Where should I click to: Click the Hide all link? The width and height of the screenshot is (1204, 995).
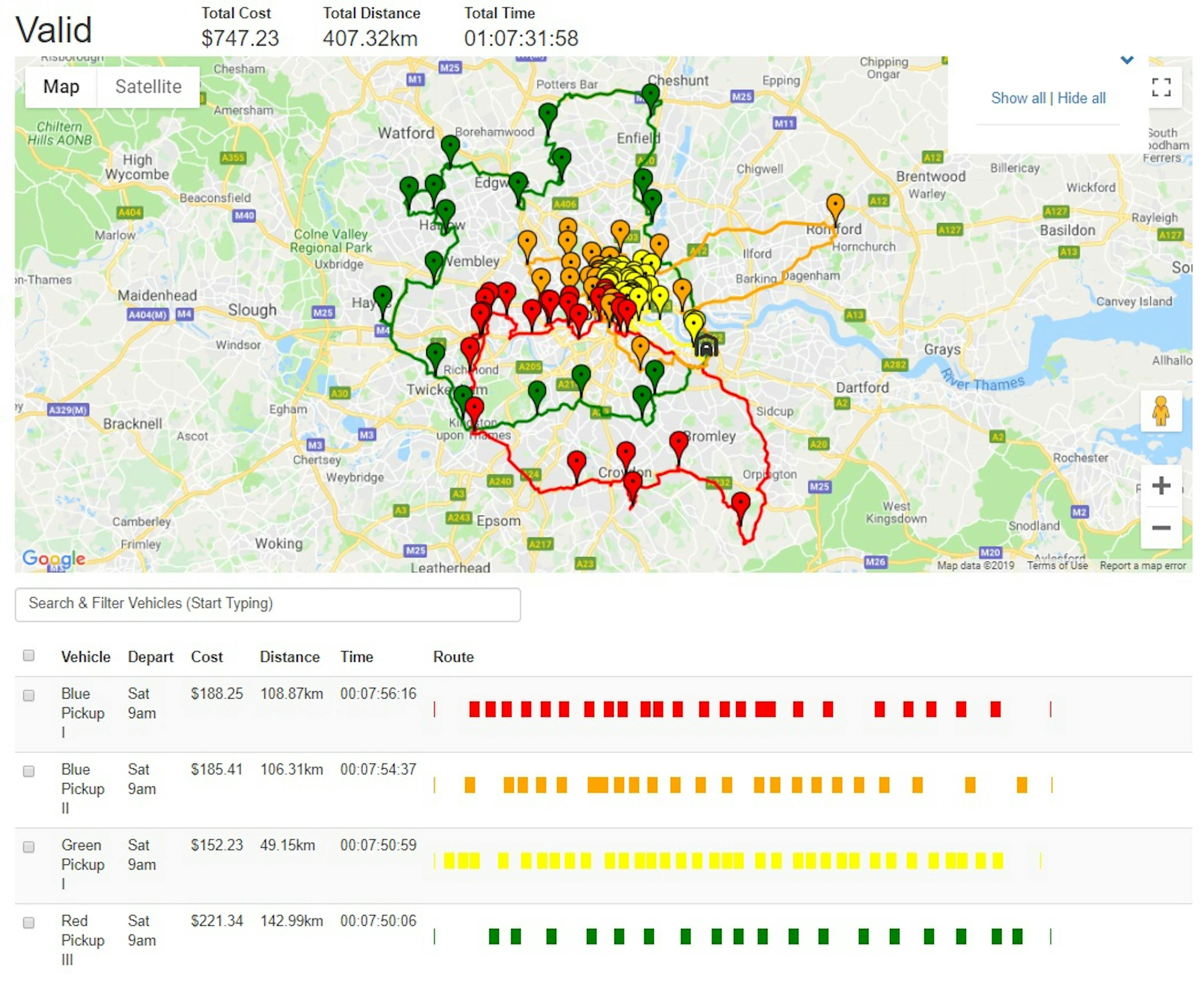(x=1081, y=98)
